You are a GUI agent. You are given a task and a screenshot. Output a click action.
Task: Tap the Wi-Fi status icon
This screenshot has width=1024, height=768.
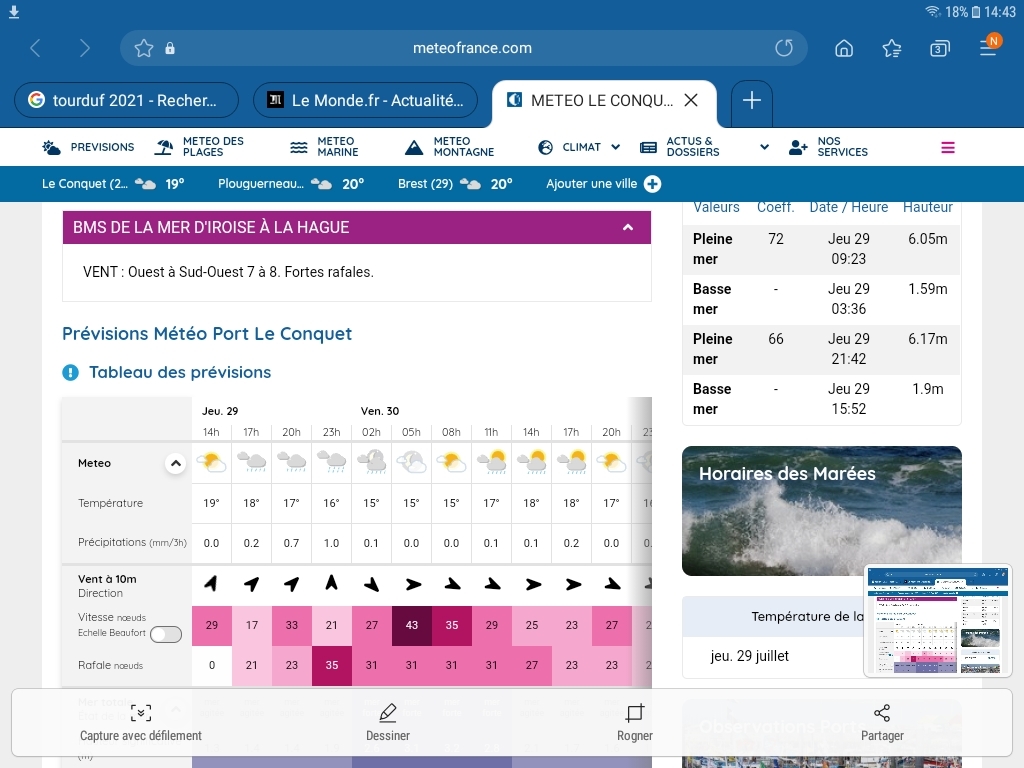pos(933,12)
